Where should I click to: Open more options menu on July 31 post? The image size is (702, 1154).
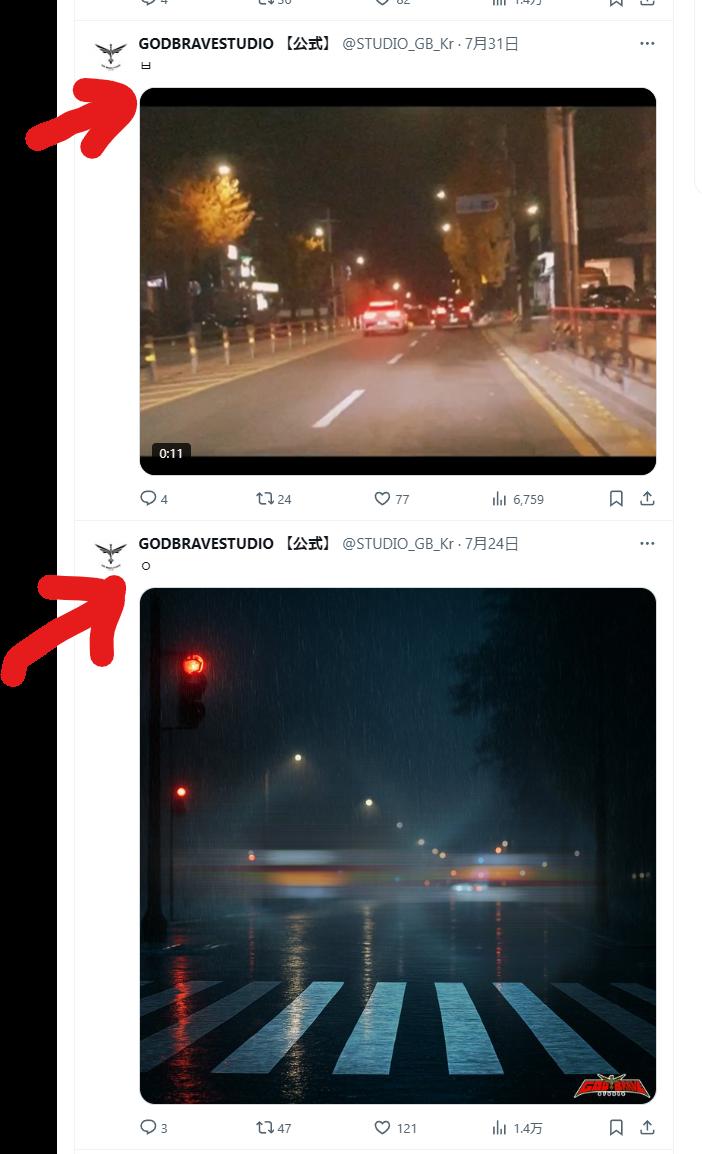pyautogui.click(x=647, y=43)
